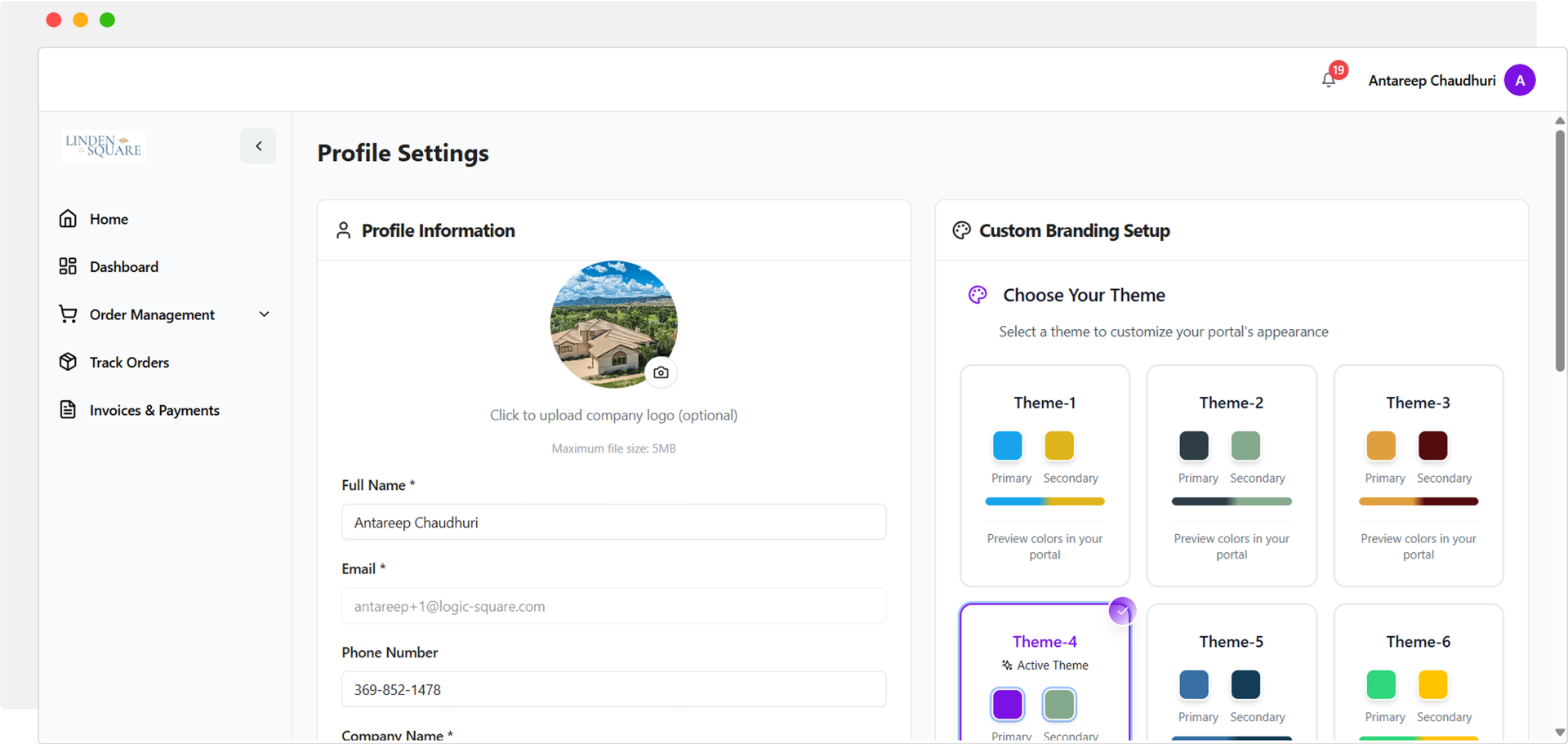
Task: Click the purple user avatar 'A'
Action: click(x=1520, y=80)
